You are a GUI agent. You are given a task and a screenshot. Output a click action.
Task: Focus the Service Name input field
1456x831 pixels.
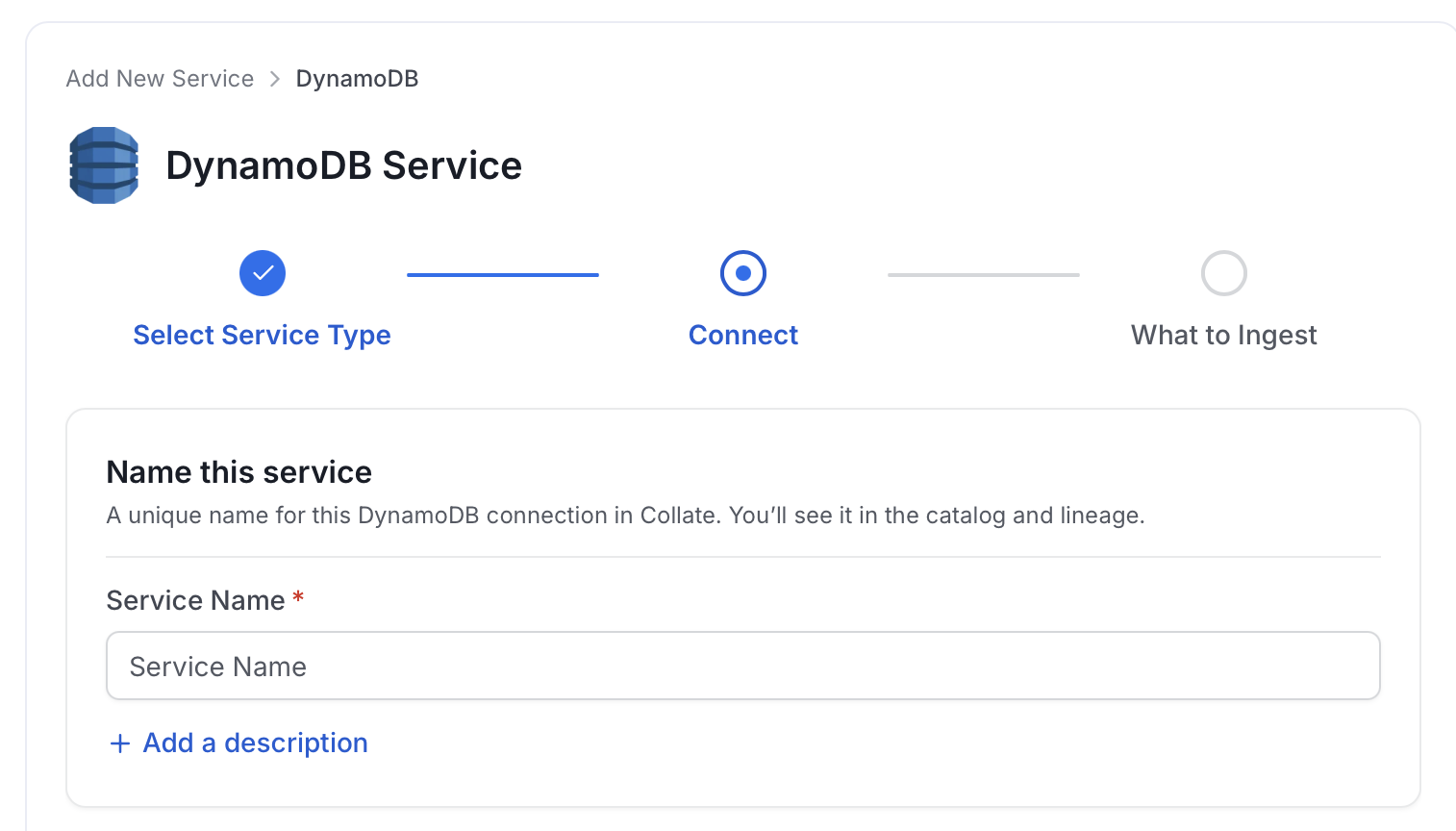tap(743, 666)
